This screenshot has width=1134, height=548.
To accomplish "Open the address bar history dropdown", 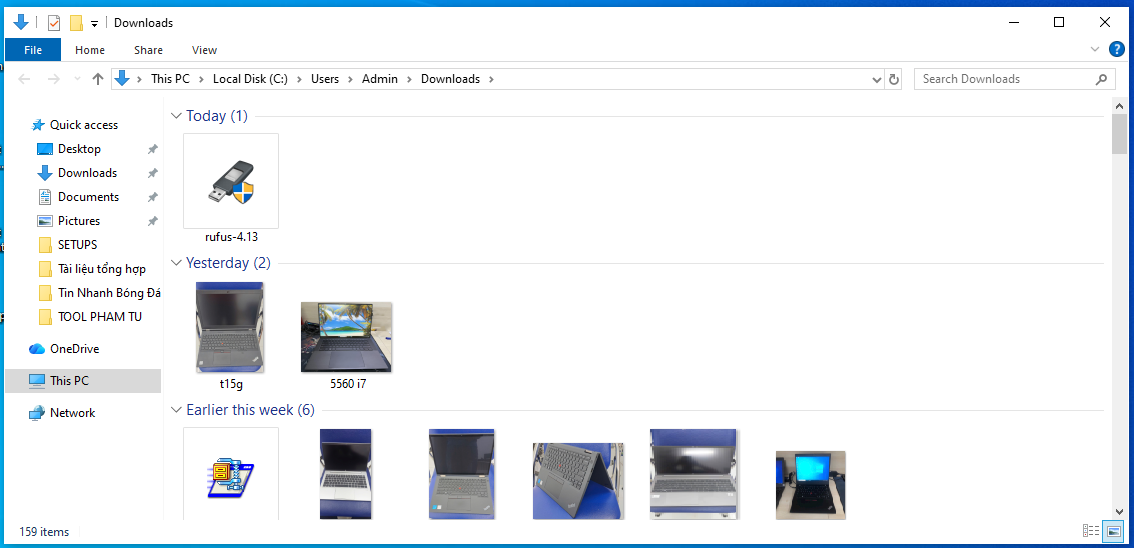I will point(876,79).
